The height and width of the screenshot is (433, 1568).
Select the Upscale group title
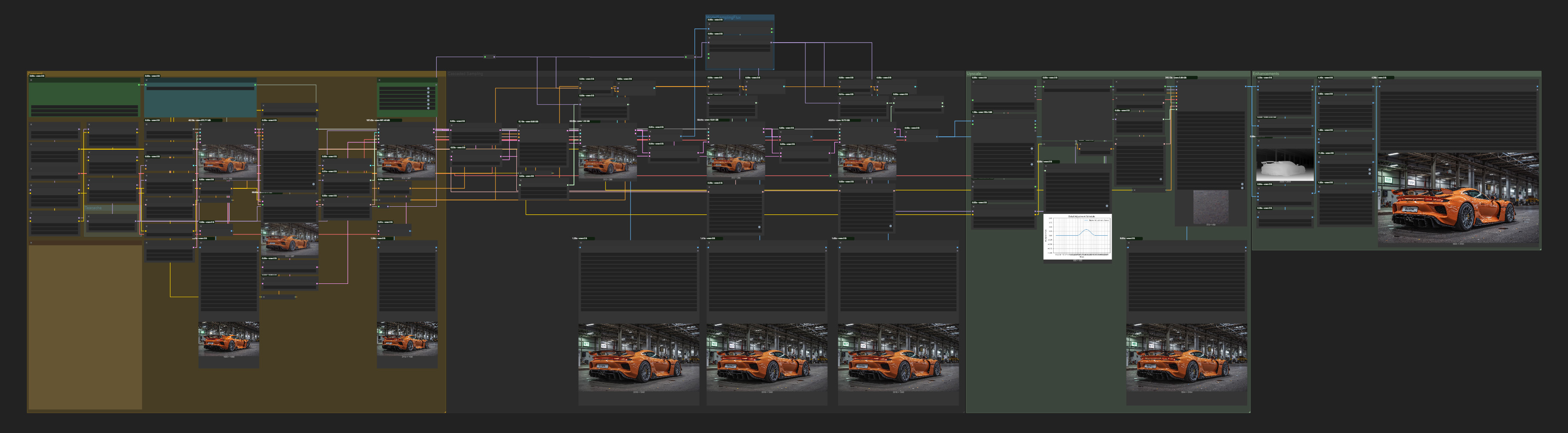[x=974, y=74]
